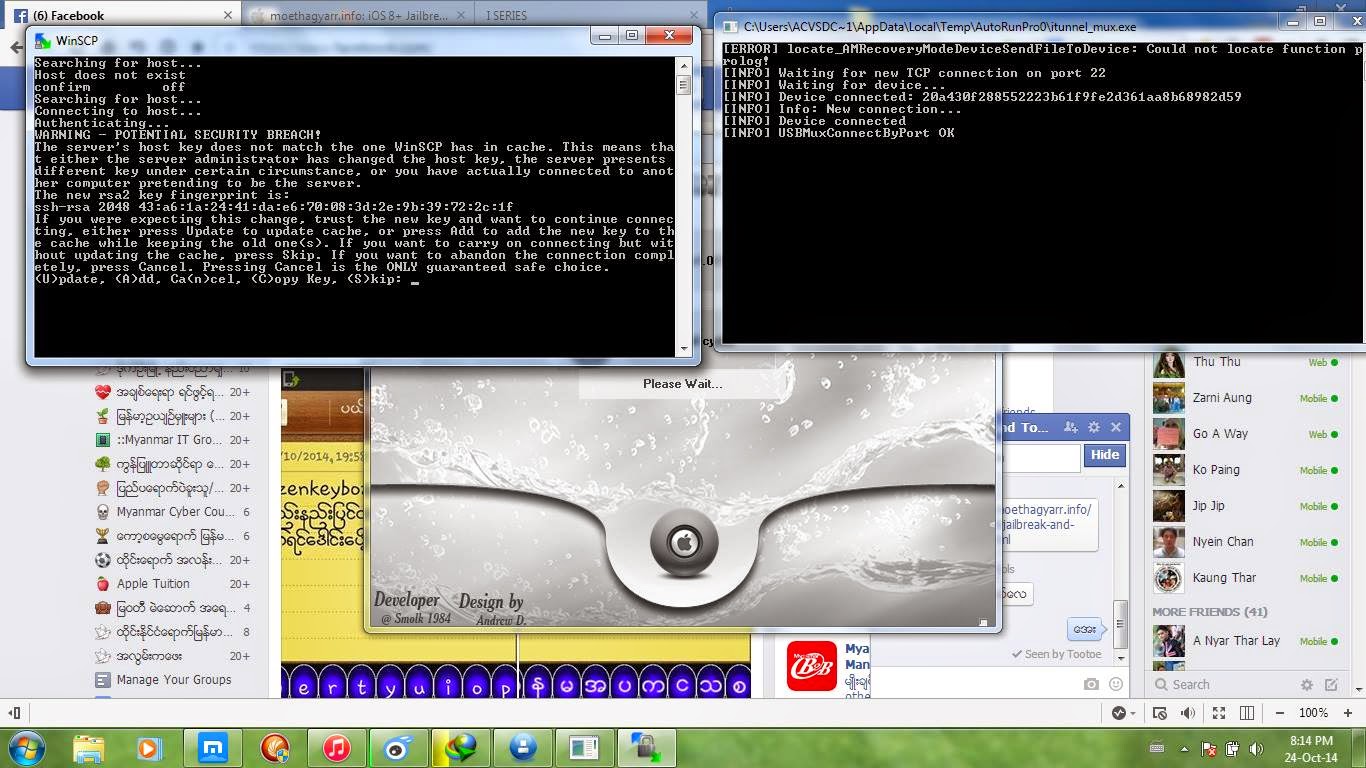This screenshot has height=768, width=1366.
Task: Click Kaung Thar's avatar in friends list
Action: (1169, 578)
